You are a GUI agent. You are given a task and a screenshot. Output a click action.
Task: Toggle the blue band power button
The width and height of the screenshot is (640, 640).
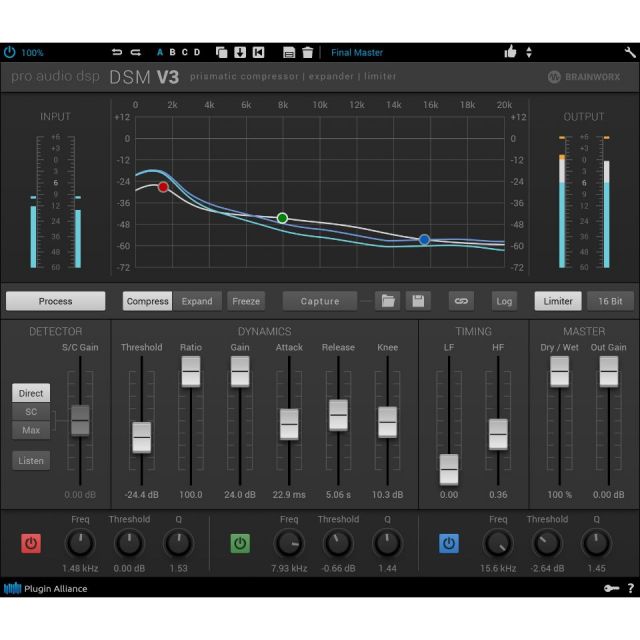pyautogui.click(x=449, y=543)
